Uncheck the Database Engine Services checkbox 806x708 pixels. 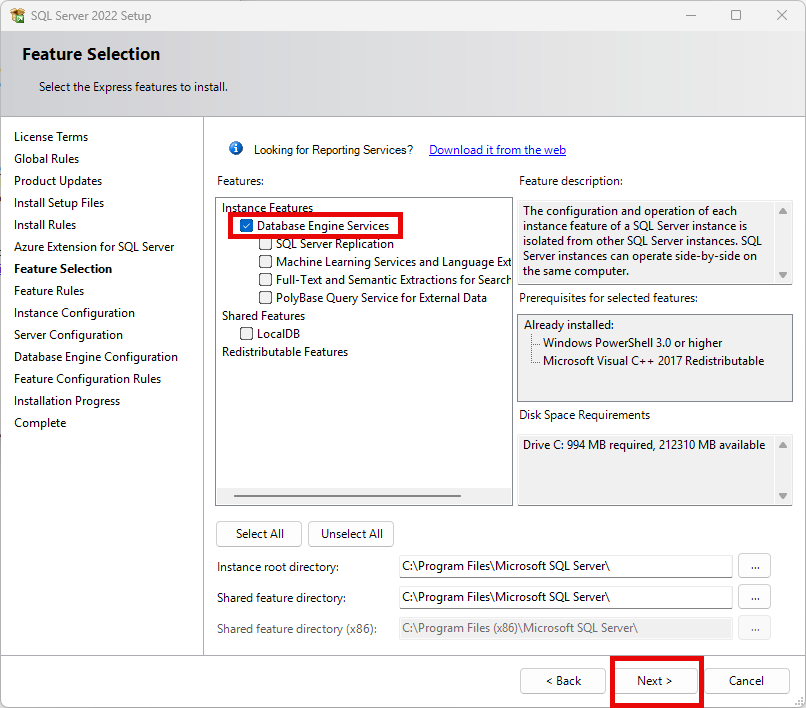[x=246, y=226]
